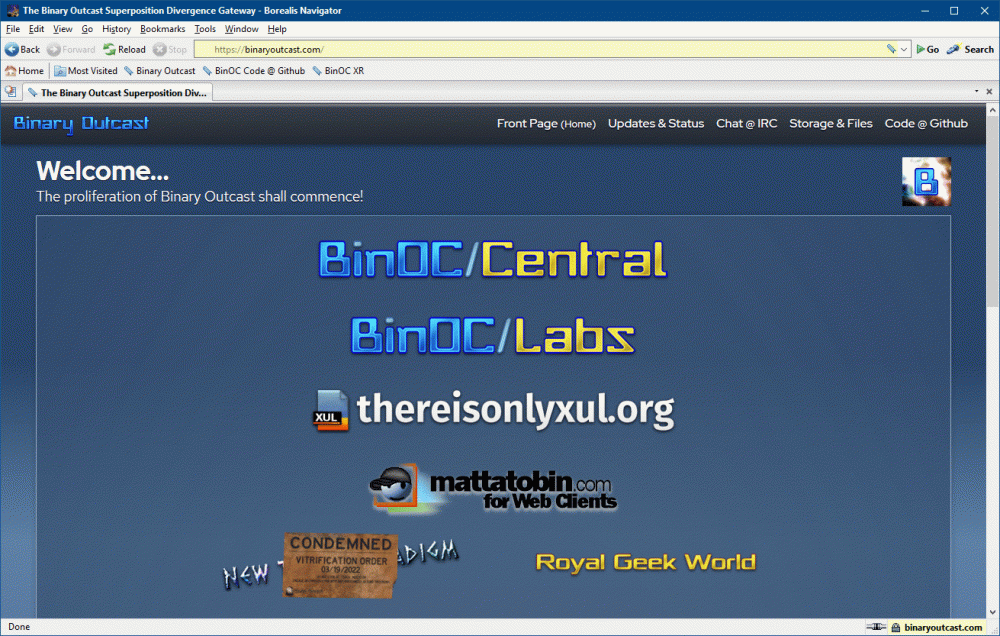
Task: Close the current tab with X button
Action: (989, 92)
